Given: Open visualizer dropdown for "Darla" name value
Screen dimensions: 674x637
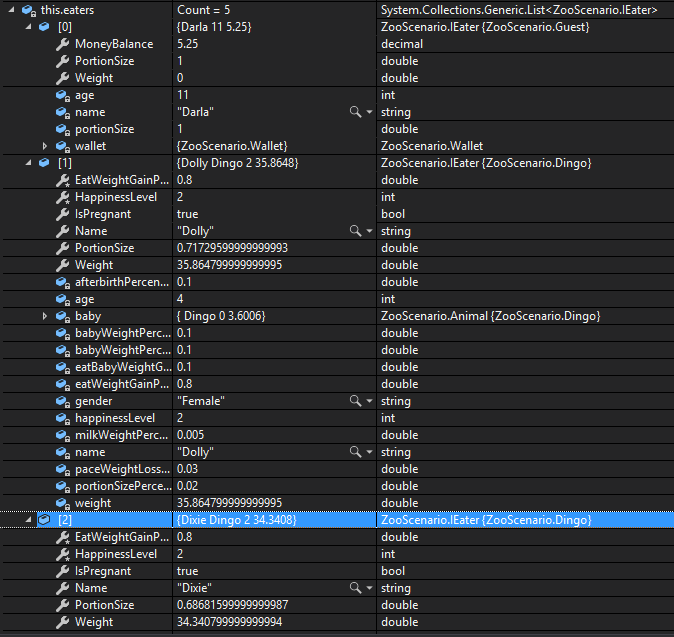Looking at the screenshot, I should 369,112.
